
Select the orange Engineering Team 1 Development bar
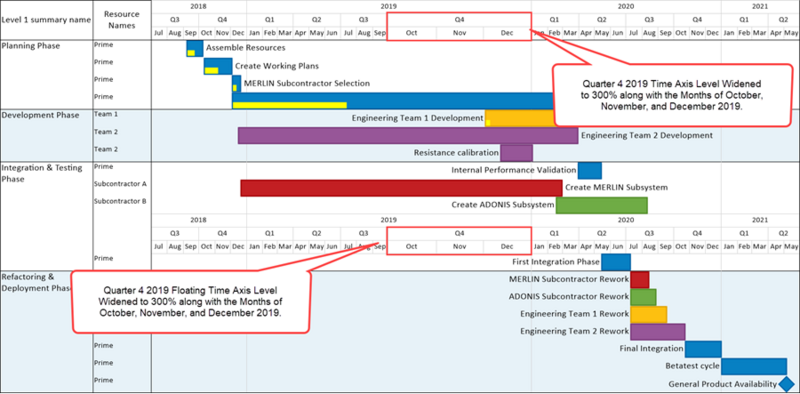coord(519,118)
